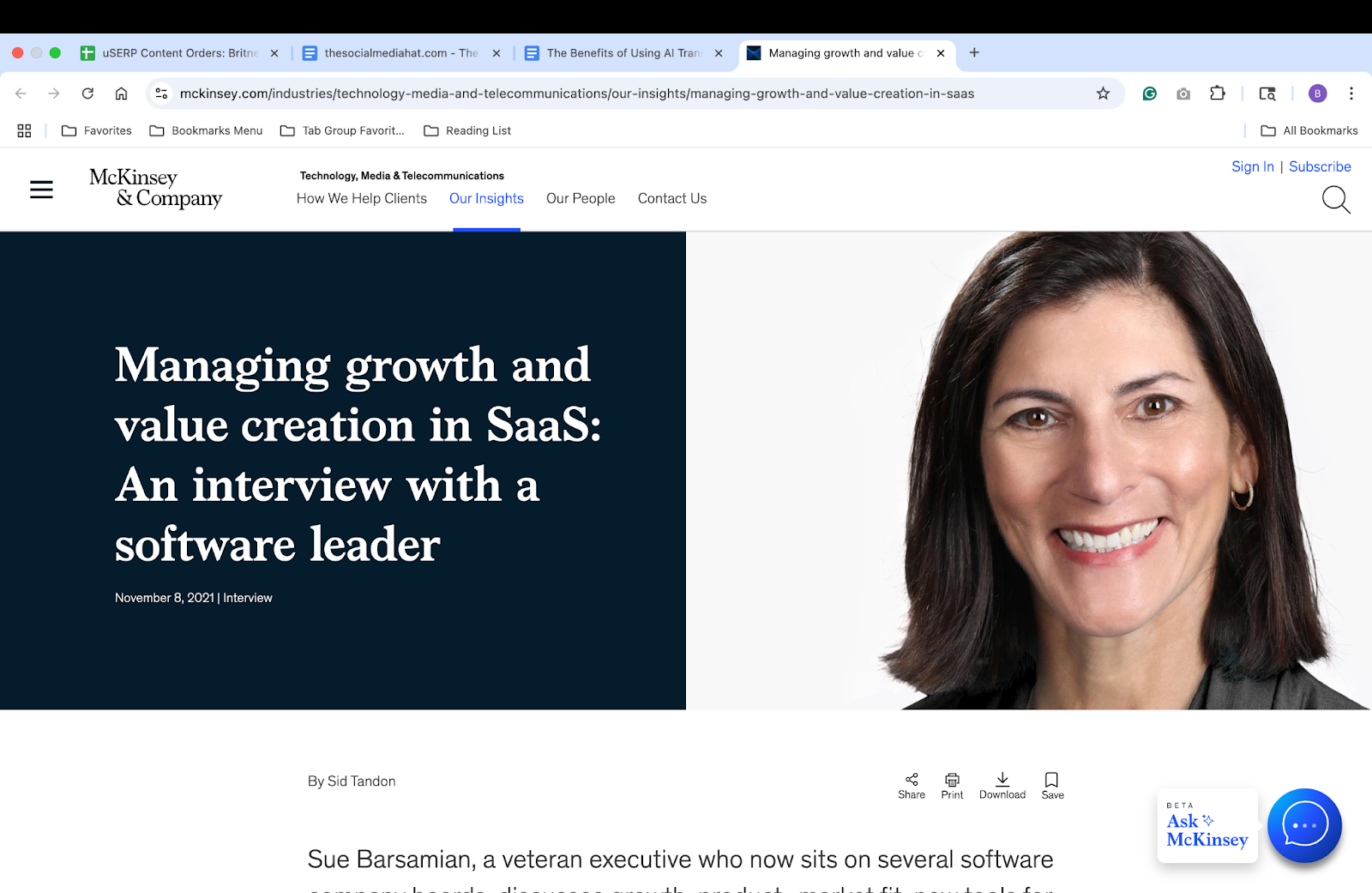Print the article using Print icon
1372x893 pixels.
952,785
